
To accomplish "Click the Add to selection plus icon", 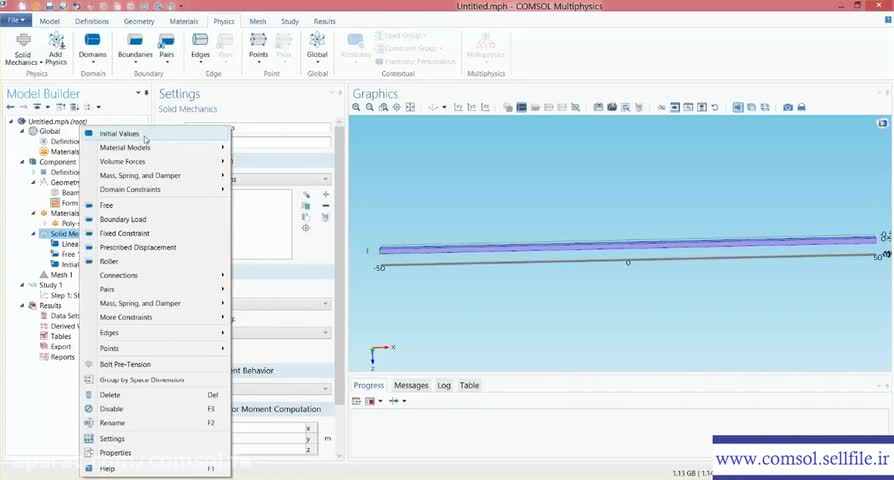I will coord(326,194).
